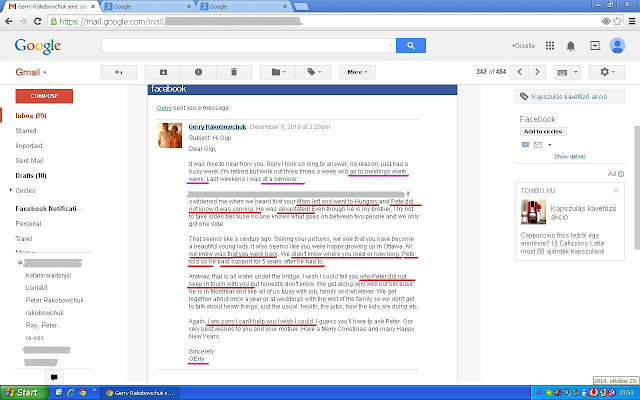Open the Move to folder dropdown
640x400 pixels.
[x=278, y=72]
